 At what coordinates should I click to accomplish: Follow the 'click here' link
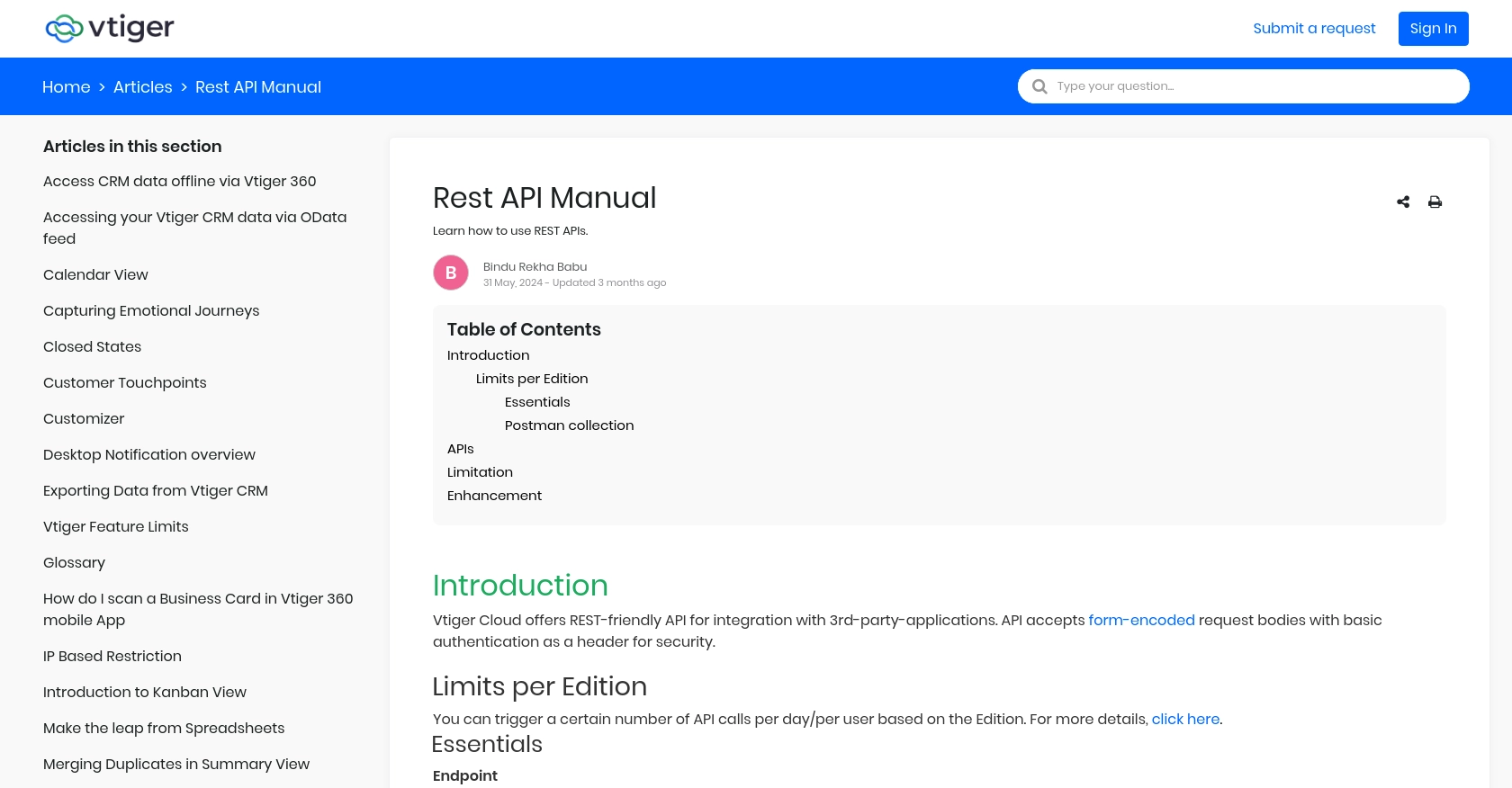(x=1185, y=719)
